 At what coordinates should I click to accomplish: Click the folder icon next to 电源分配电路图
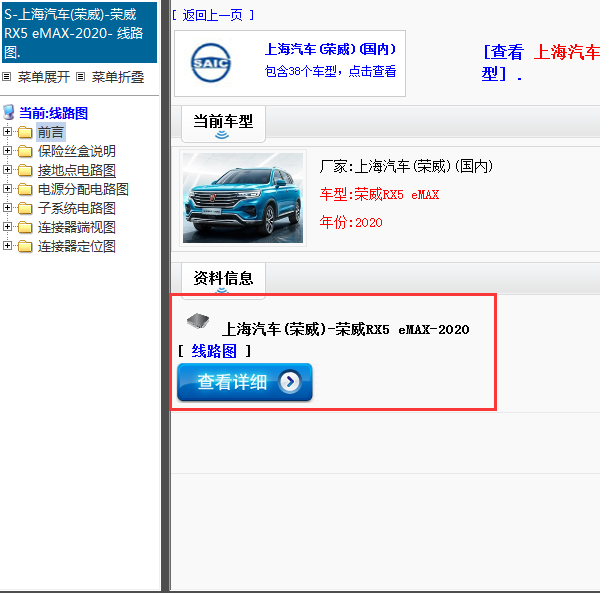[25, 189]
